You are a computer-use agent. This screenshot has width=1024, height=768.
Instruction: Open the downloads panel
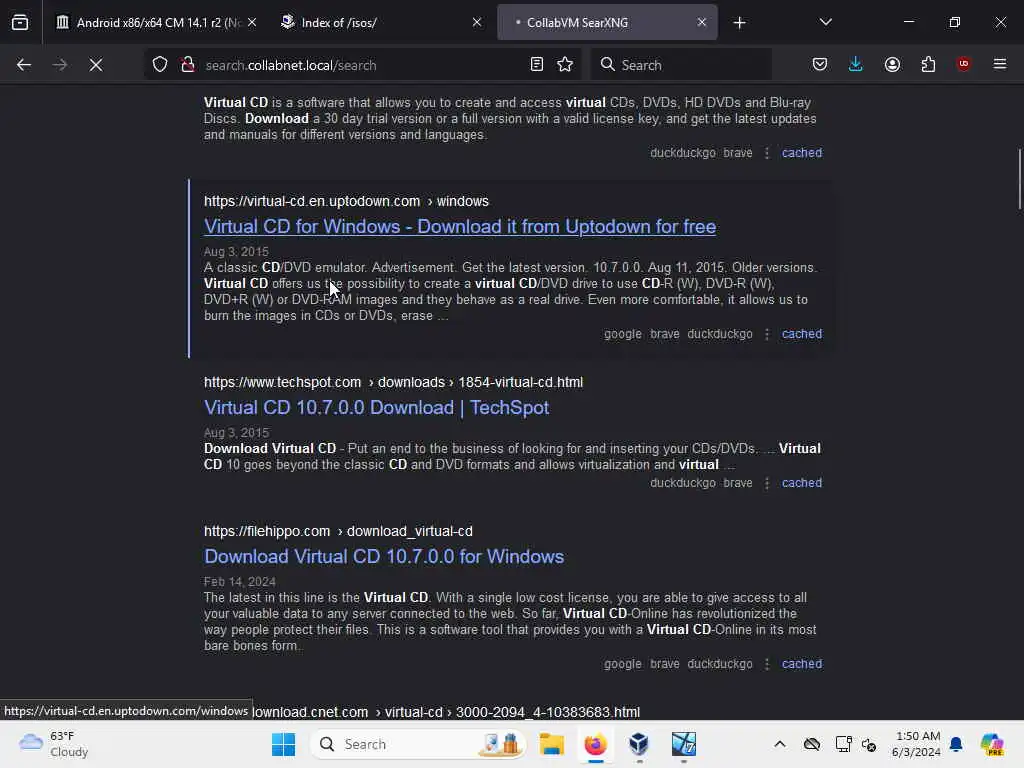(856, 65)
